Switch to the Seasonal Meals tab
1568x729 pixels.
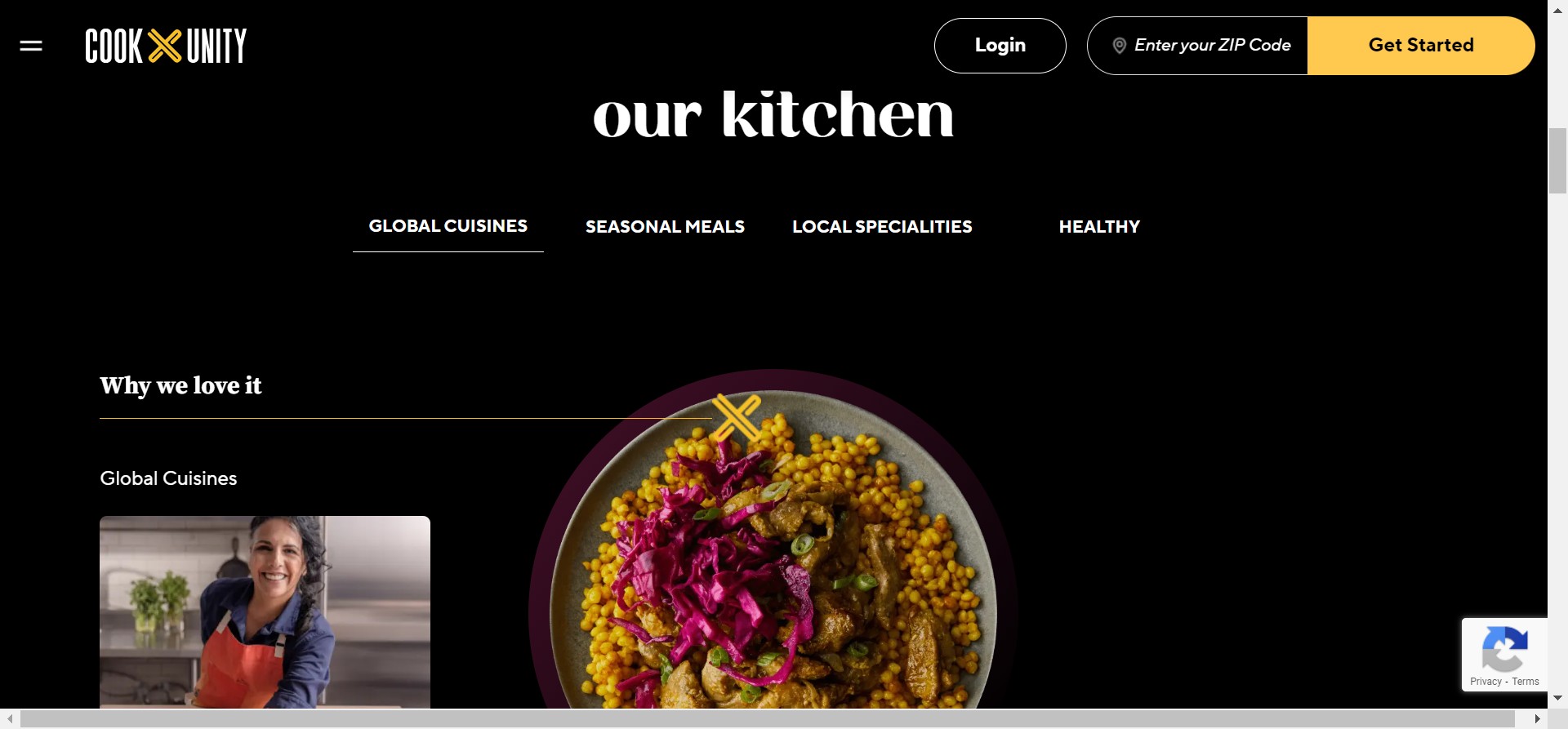pos(665,227)
